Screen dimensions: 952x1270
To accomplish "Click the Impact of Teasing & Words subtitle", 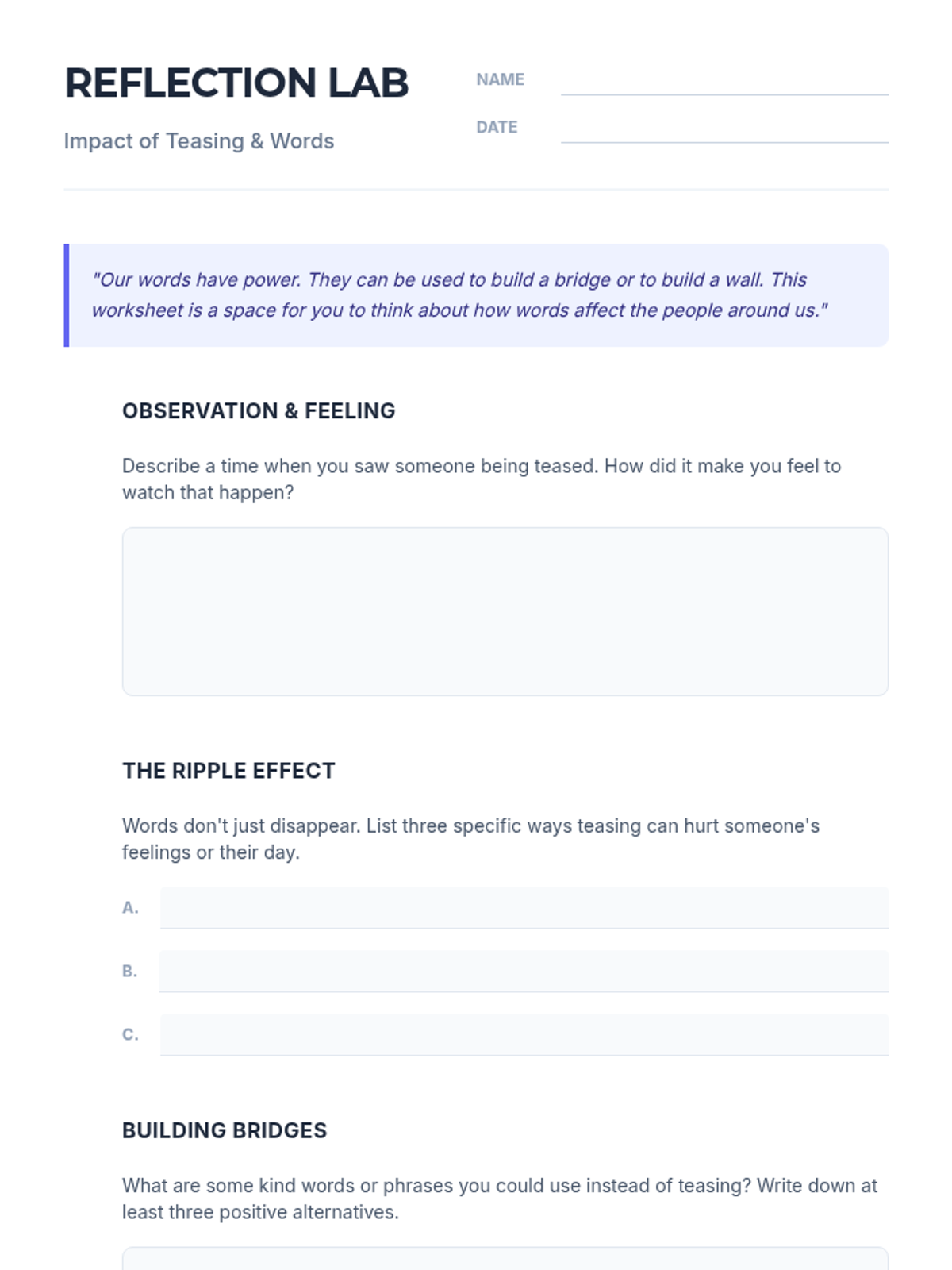I will pyautogui.click(x=199, y=141).
